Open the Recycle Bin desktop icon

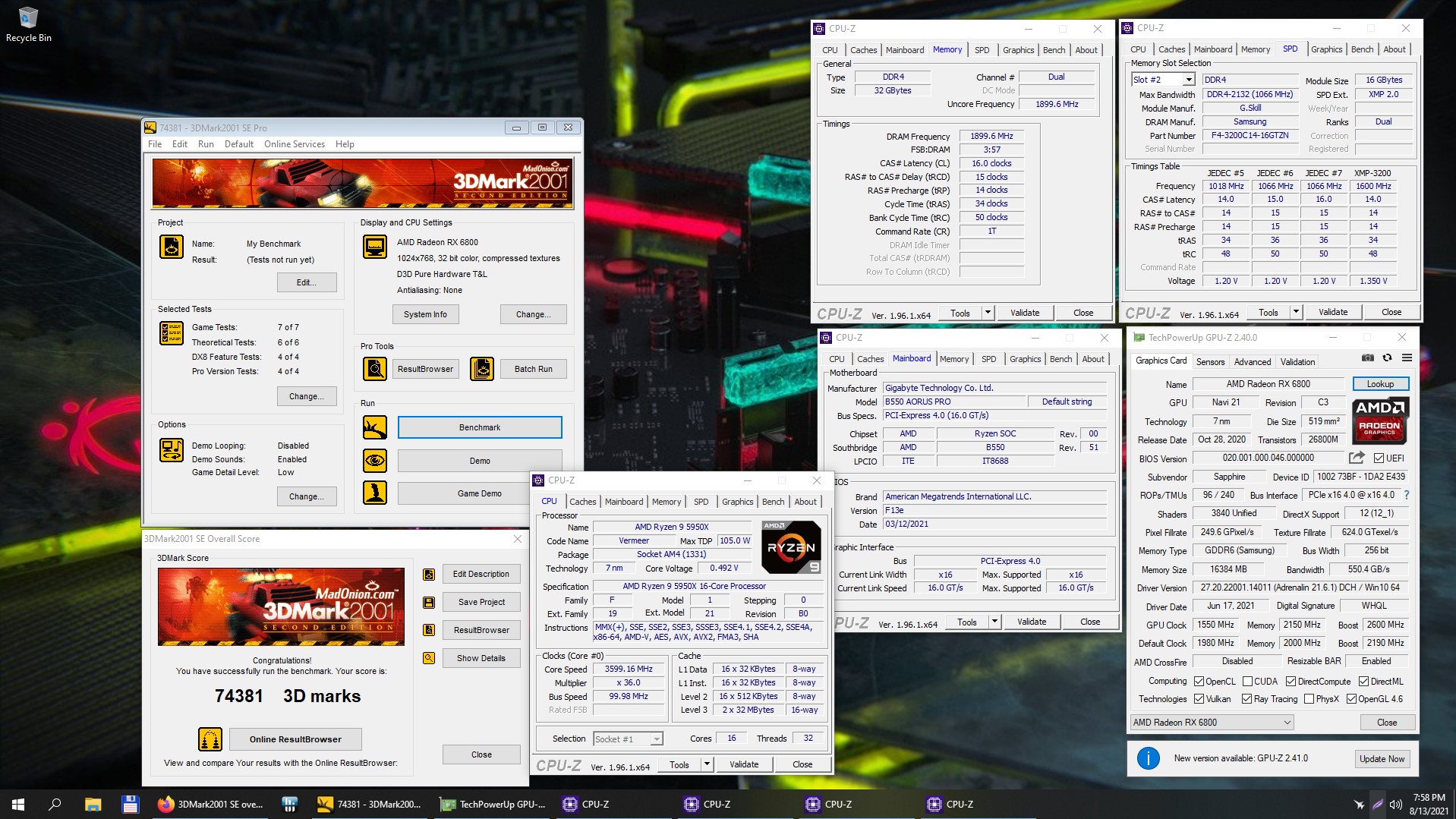coord(28,24)
